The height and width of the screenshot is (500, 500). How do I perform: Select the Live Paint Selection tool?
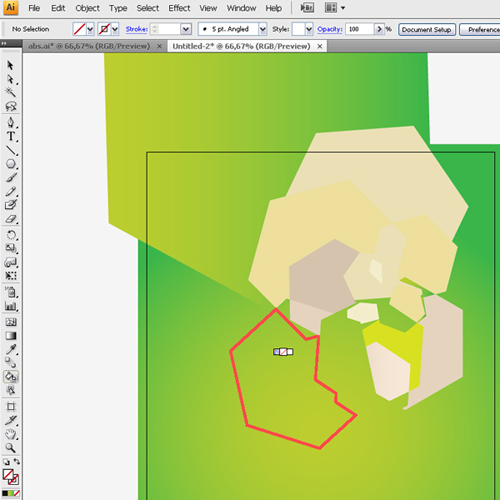tap(11, 390)
